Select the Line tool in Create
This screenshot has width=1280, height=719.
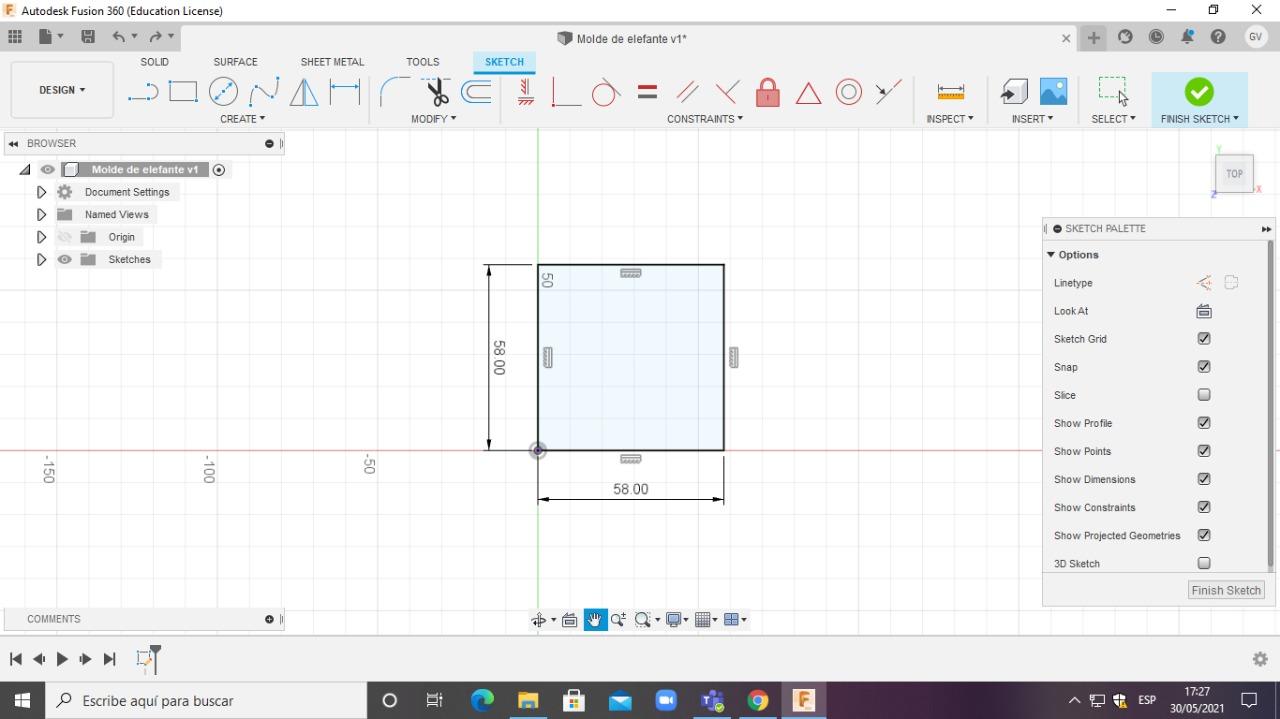pyautogui.click(x=143, y=92)
